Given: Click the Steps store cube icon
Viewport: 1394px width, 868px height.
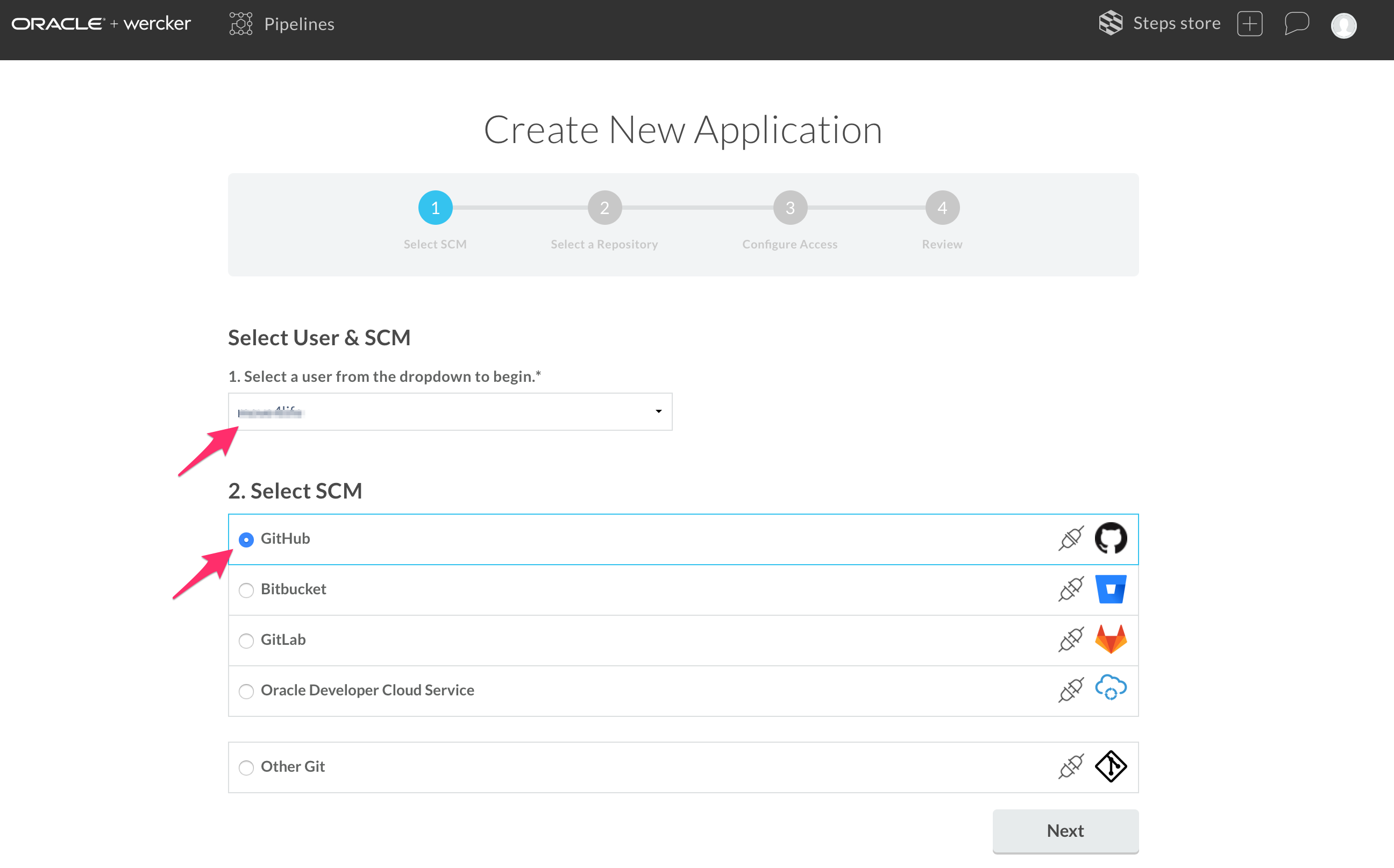Looking at the screenshot, I should pyautogui.click(x=1111, y=23).
